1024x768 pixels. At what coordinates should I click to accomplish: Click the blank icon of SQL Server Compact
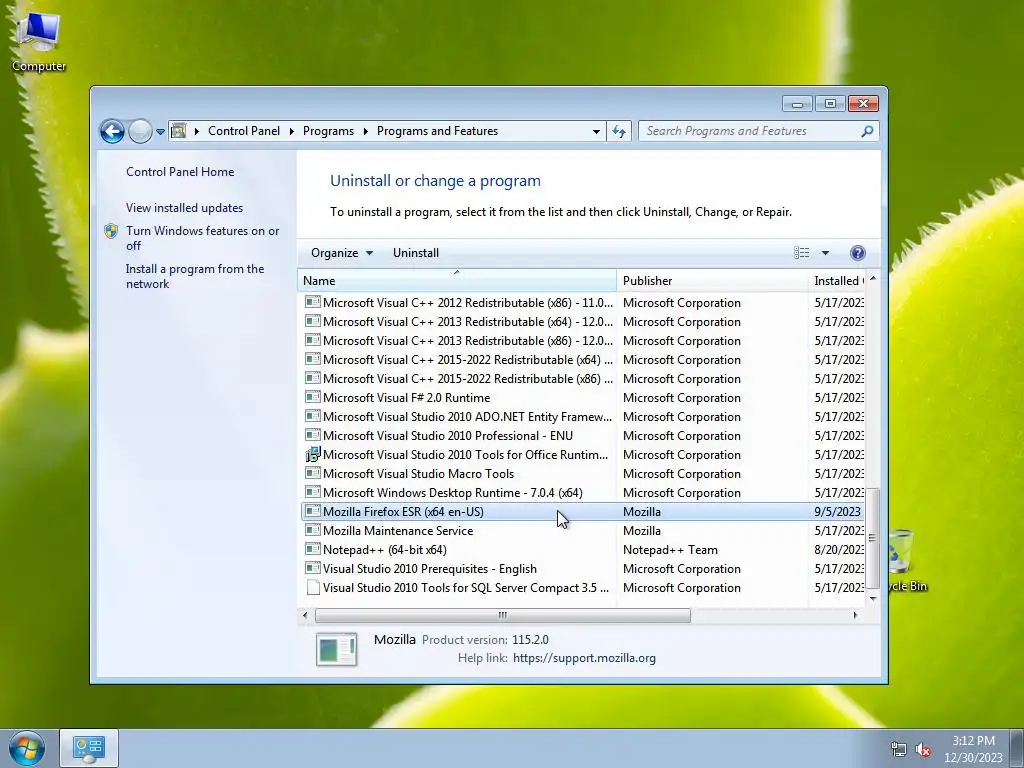click(313, 587)
